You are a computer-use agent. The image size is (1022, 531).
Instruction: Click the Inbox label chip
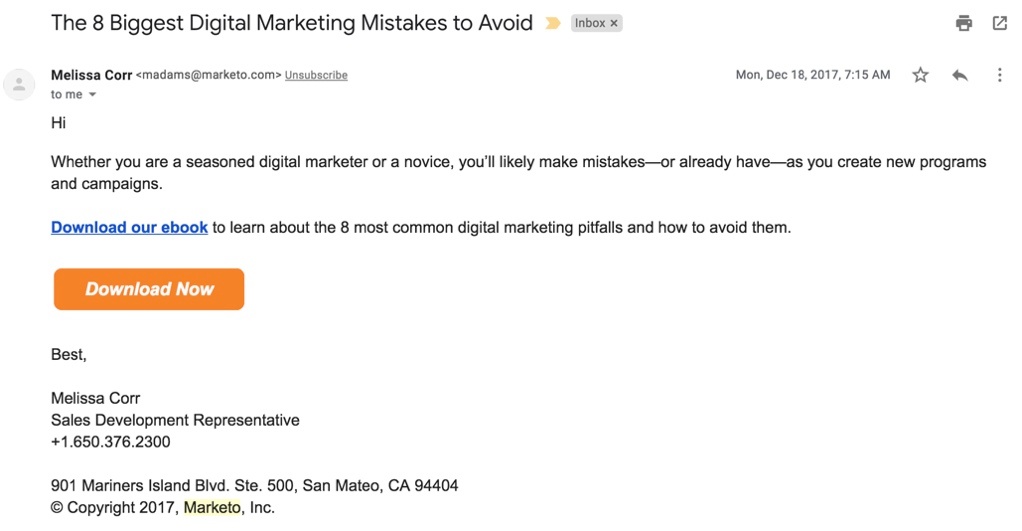589,23
